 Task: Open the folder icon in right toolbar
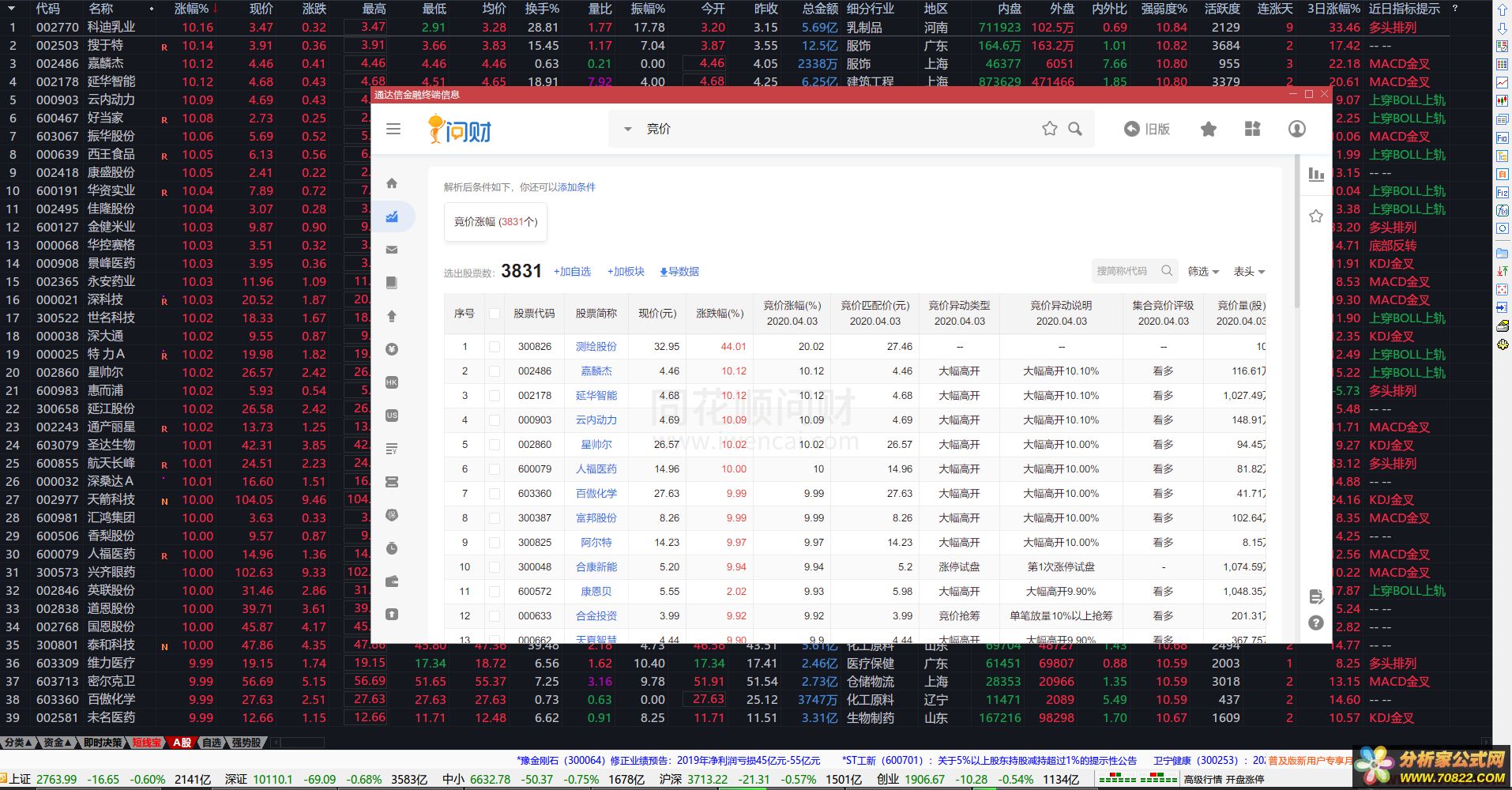(1503, 253)
